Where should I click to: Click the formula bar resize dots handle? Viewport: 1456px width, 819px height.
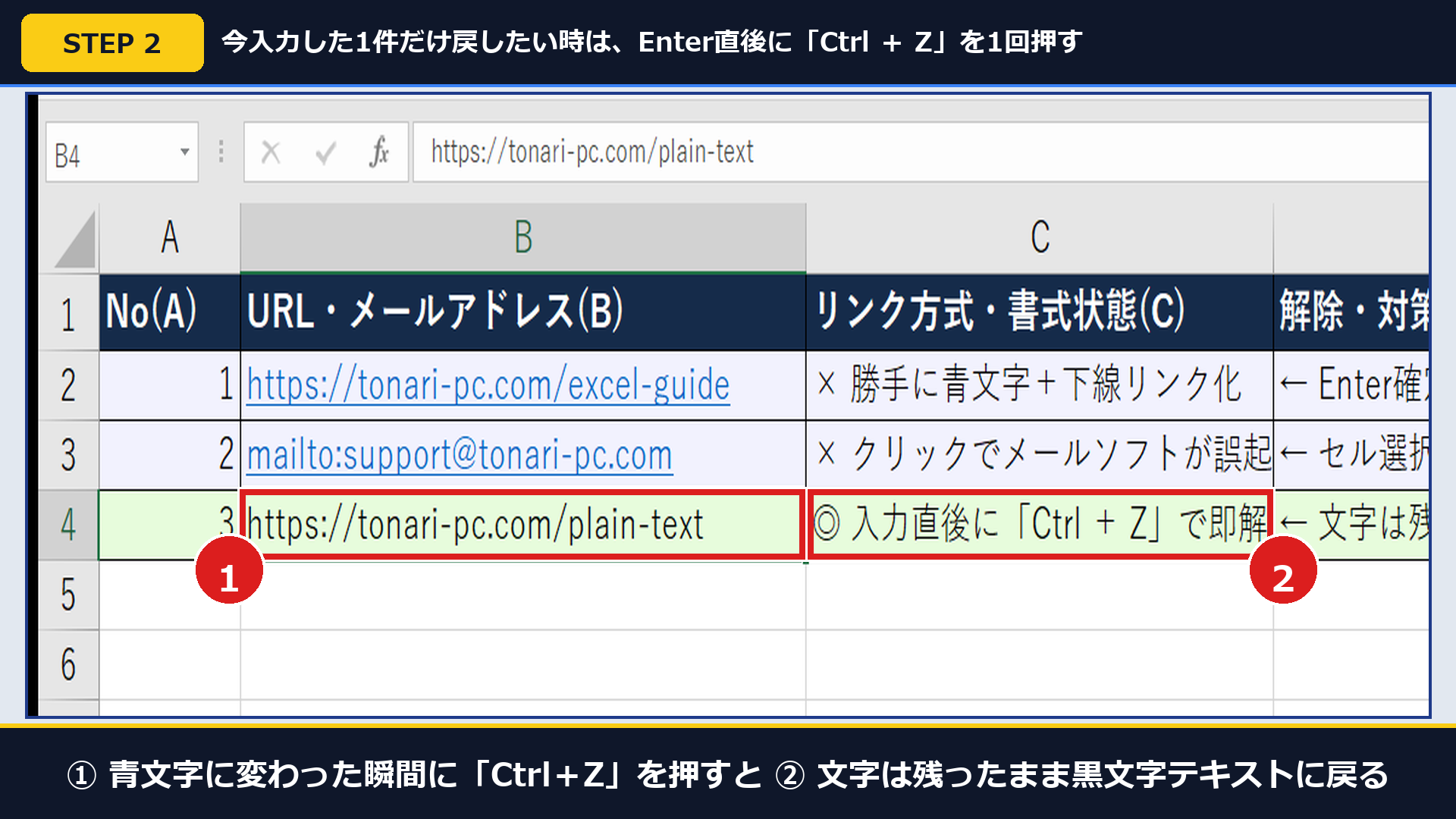(x=221, y=152)
